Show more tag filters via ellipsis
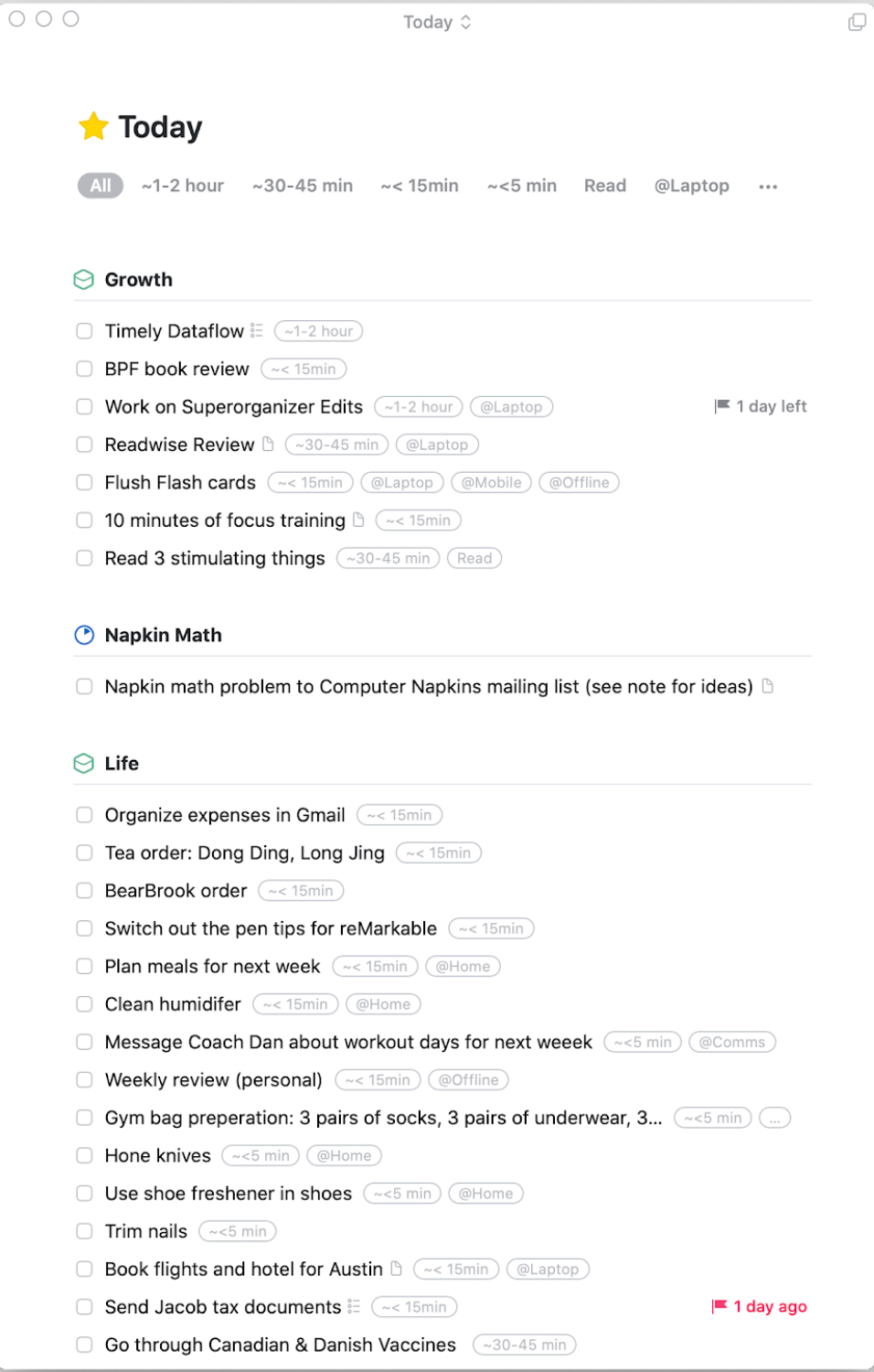The width and height of the screenshot is (874, 1372). tap(768, 187)
